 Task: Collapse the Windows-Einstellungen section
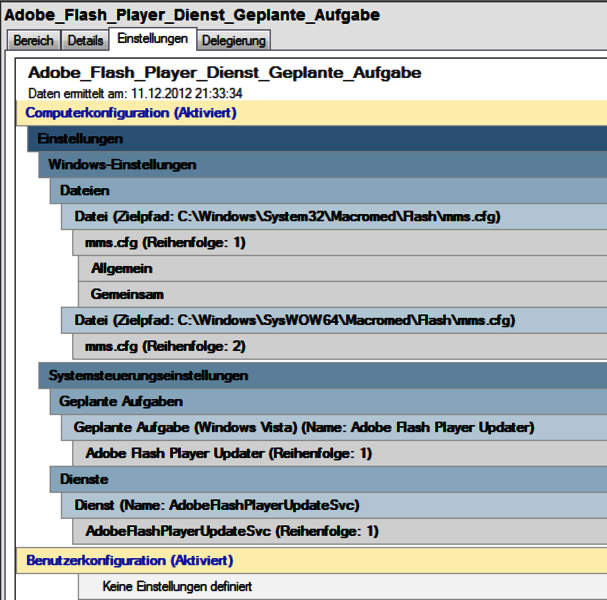click(x=322, y=165)
